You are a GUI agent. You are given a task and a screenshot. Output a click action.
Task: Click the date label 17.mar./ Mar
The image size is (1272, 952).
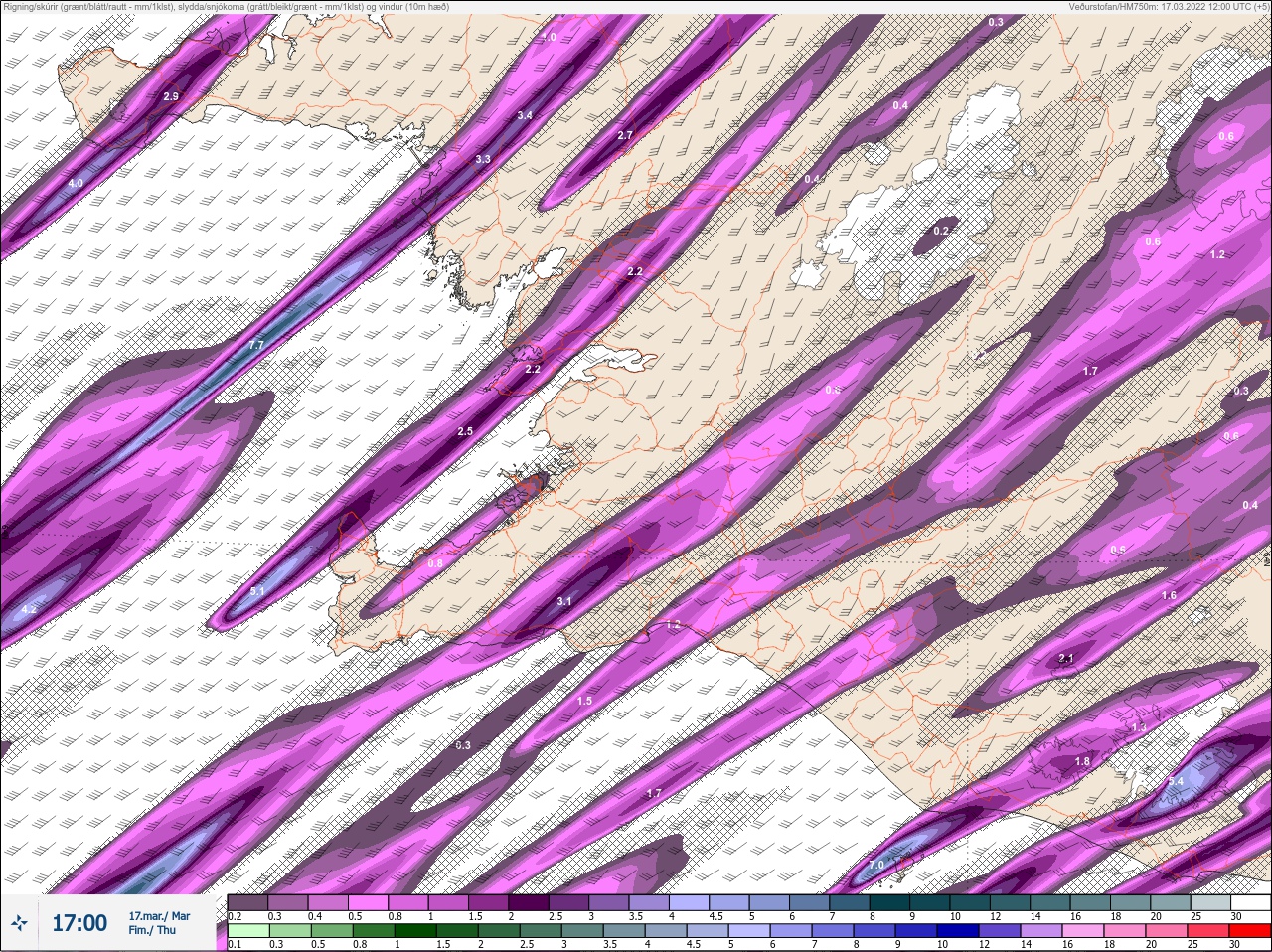coord(159,915)
